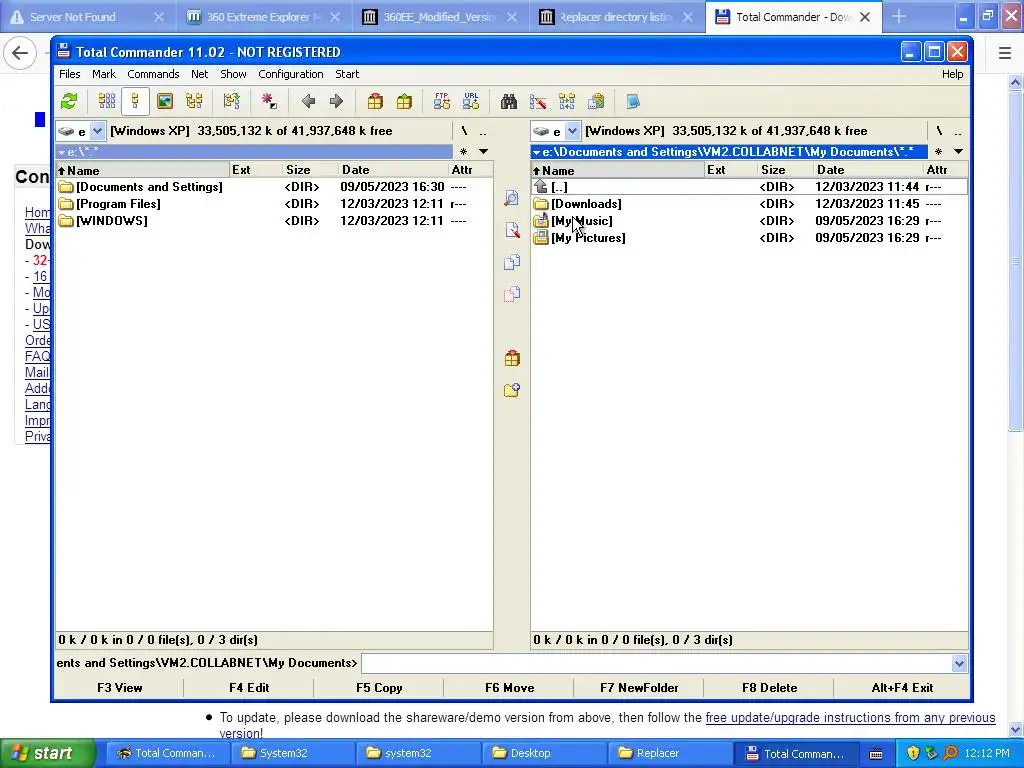Select the full details view toolbar icon
The height and width of the screenshot is (768, 1024).
[x=135, y=101]
